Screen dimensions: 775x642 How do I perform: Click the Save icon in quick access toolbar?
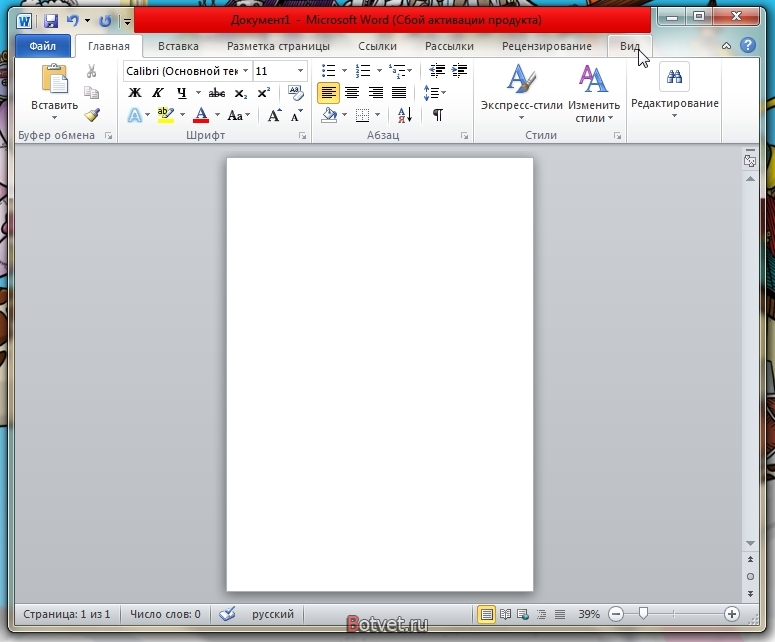pyautogui.click(x=50, y=21)
